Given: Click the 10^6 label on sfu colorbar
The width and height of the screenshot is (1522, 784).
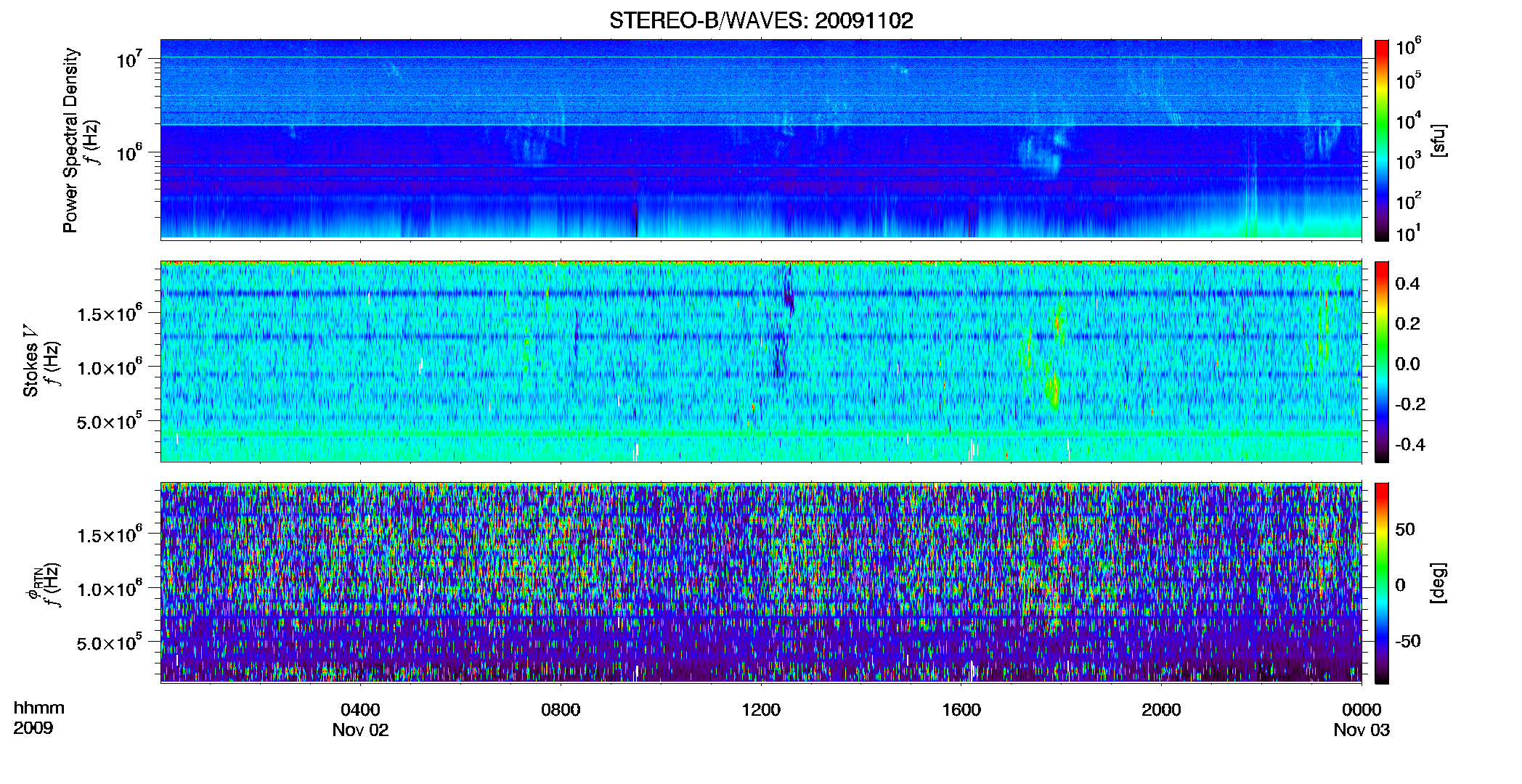Looking at the screenshot, I should (x=1409, y=46).
